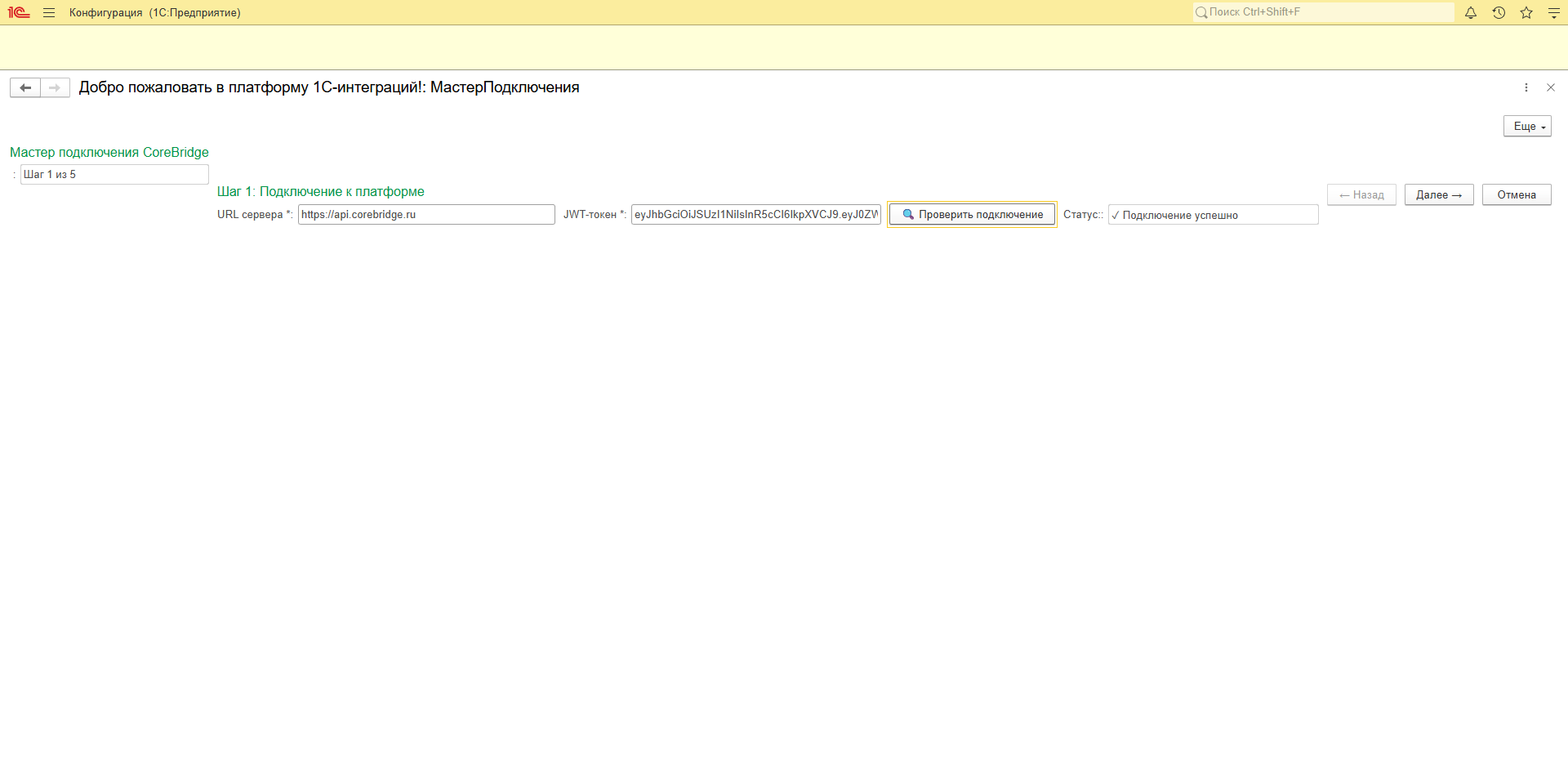The image size is (1568, 772).
Task: Open the form's three-dot options menu
Action: [1526, 87]
